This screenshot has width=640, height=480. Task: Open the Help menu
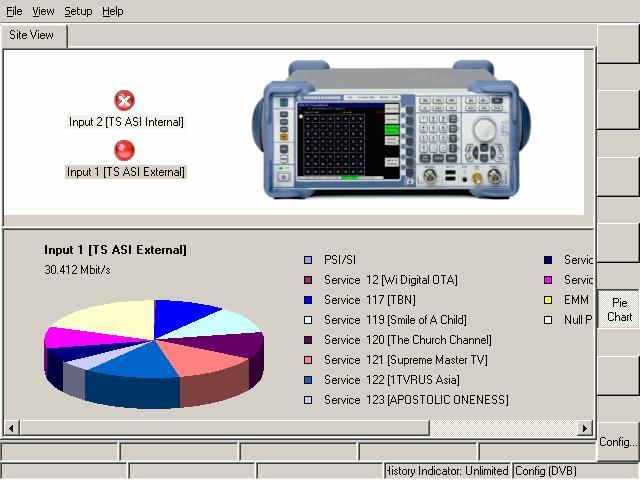pyautogui.click(x=113, y=11)
